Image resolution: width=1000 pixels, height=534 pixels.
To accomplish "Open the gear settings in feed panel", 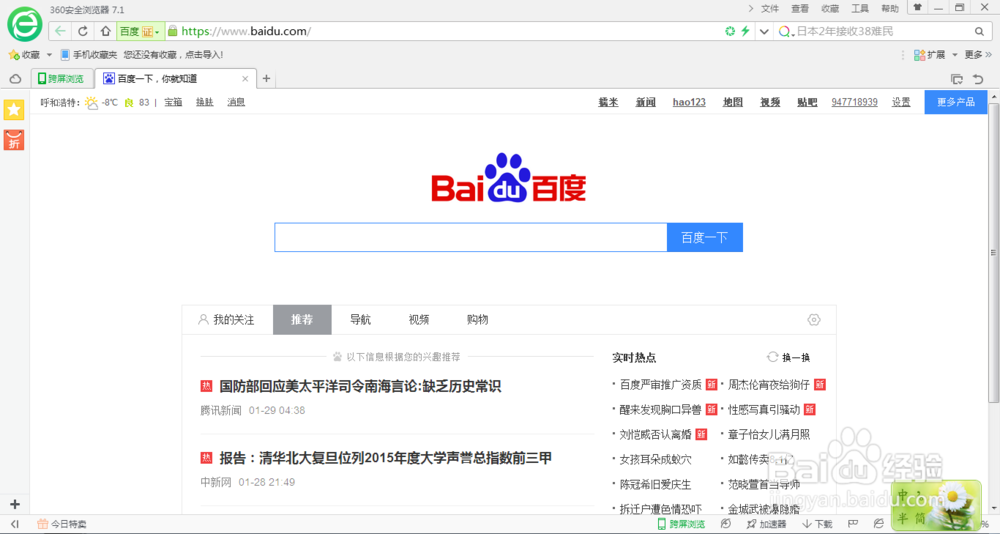I will coord(814,320).
